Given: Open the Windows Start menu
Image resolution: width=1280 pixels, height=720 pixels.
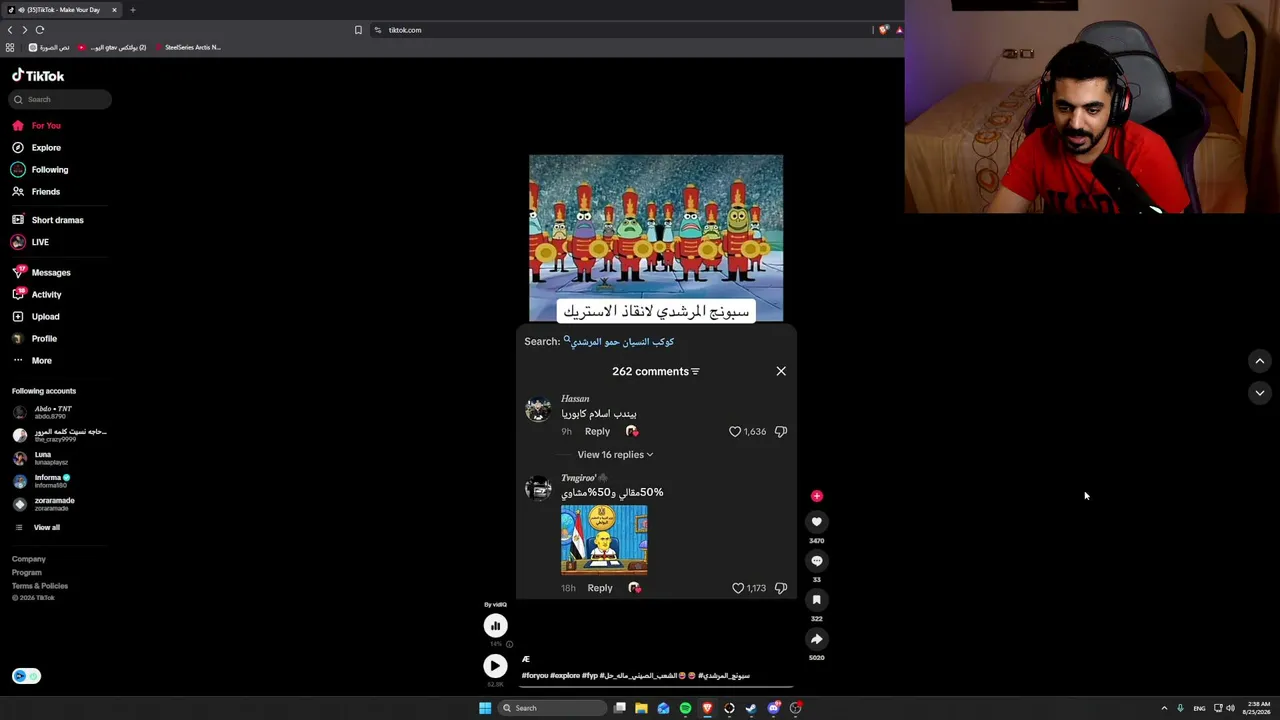Looking at the screenshot, I should (x=485, y=708).
